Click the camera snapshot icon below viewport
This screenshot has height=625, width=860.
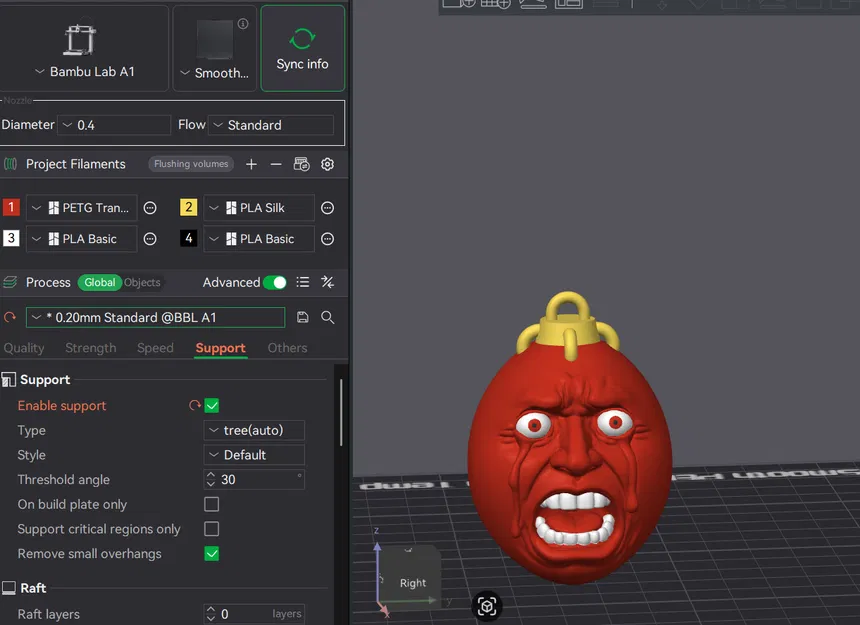486,606
